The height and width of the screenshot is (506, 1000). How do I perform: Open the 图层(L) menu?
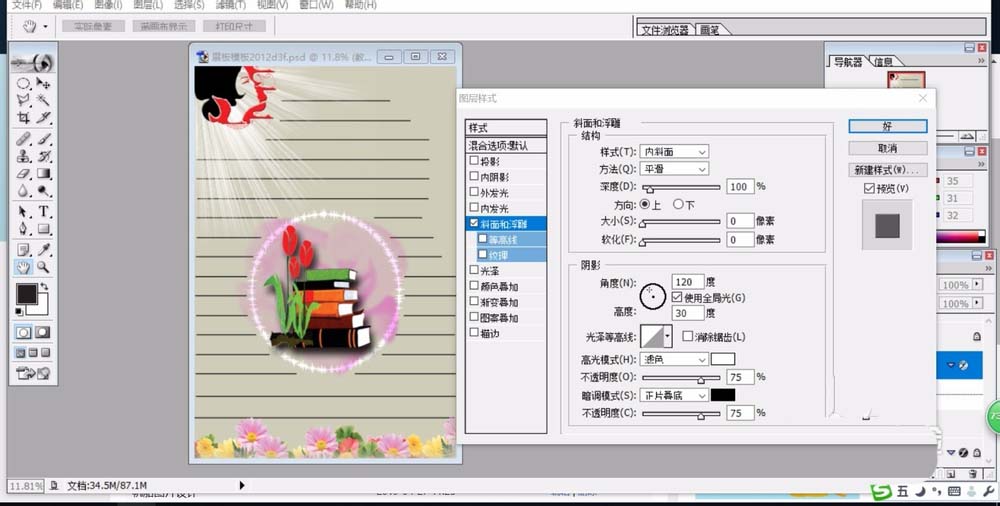click(x=148, y=5)
